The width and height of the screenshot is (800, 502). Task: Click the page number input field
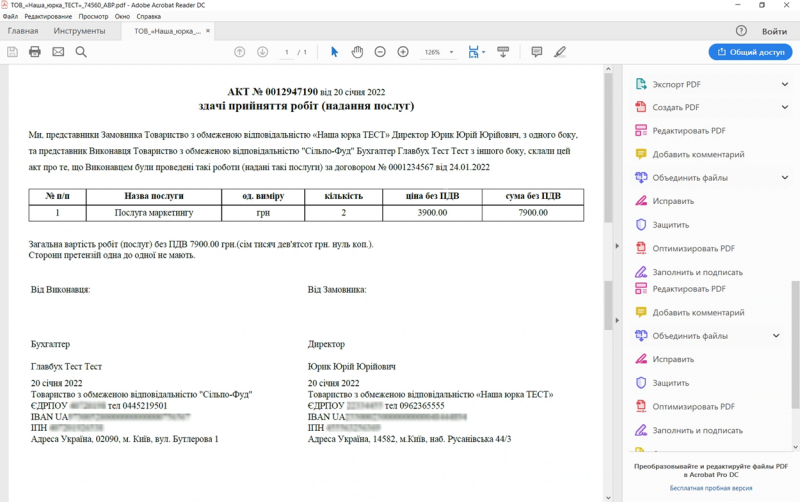point(287,52)
